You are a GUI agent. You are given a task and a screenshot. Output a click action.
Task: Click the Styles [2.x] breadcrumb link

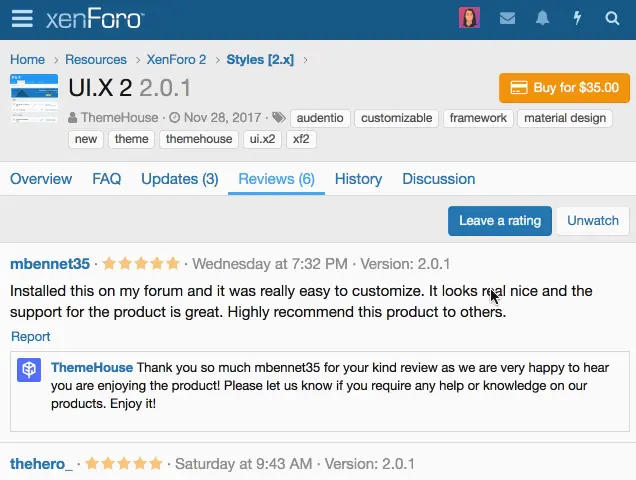pos(260,60)
